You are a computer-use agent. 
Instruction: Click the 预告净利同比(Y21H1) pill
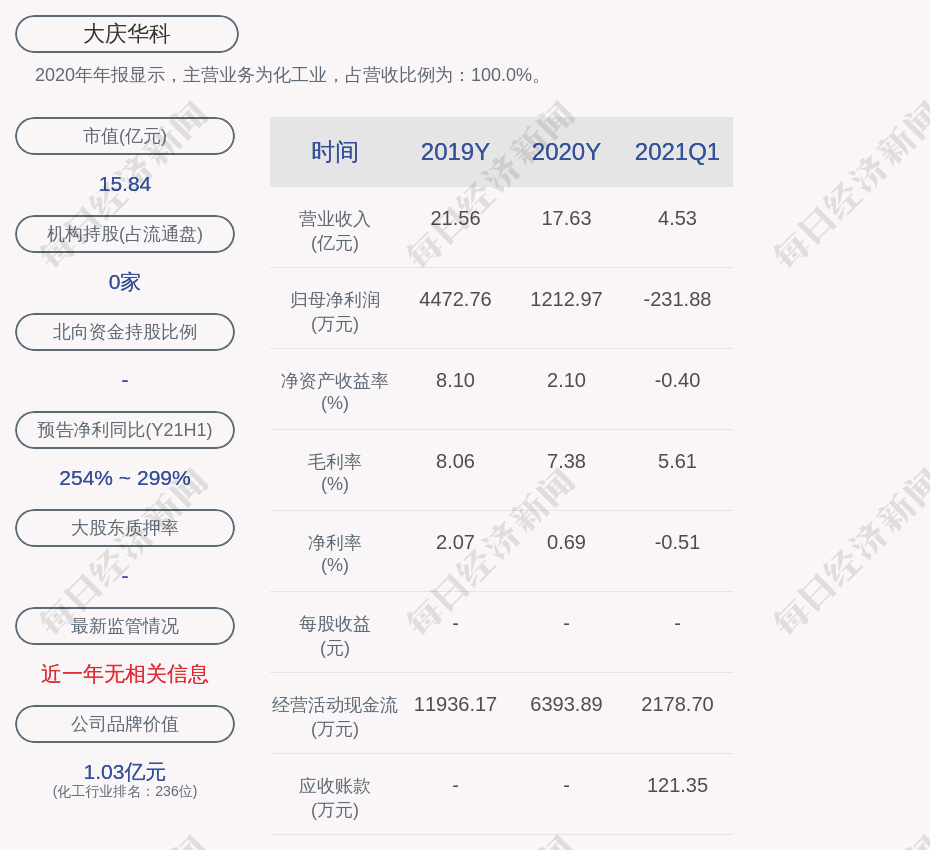[125, 430]
